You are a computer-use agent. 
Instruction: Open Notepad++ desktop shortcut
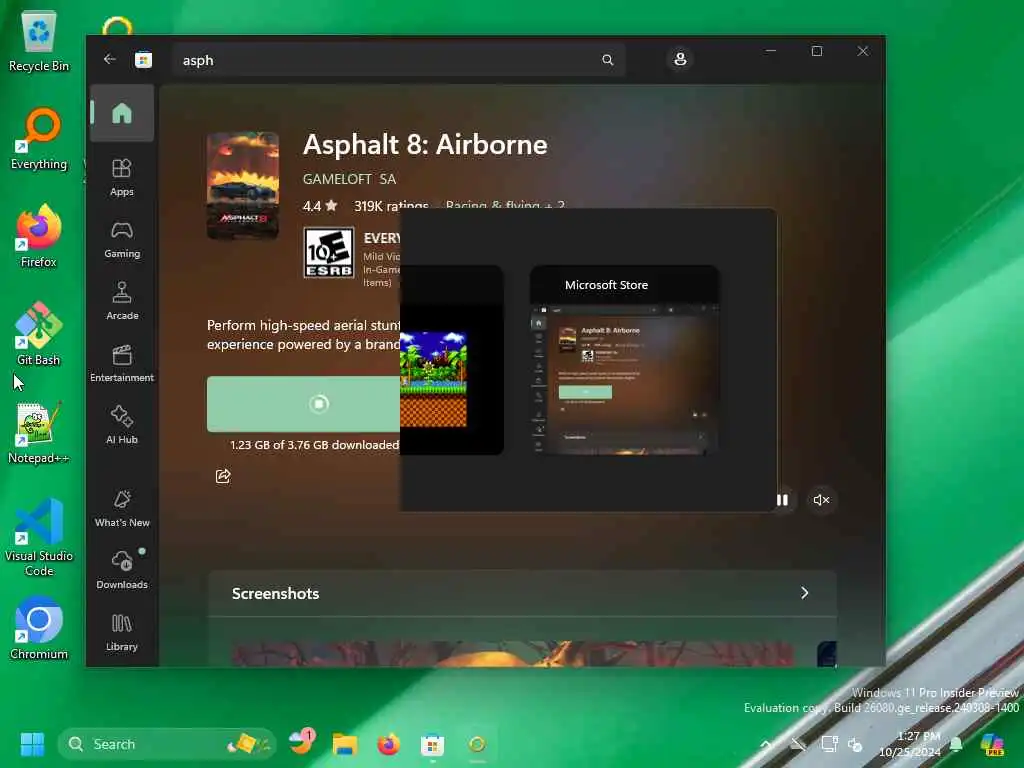[39, 432]
